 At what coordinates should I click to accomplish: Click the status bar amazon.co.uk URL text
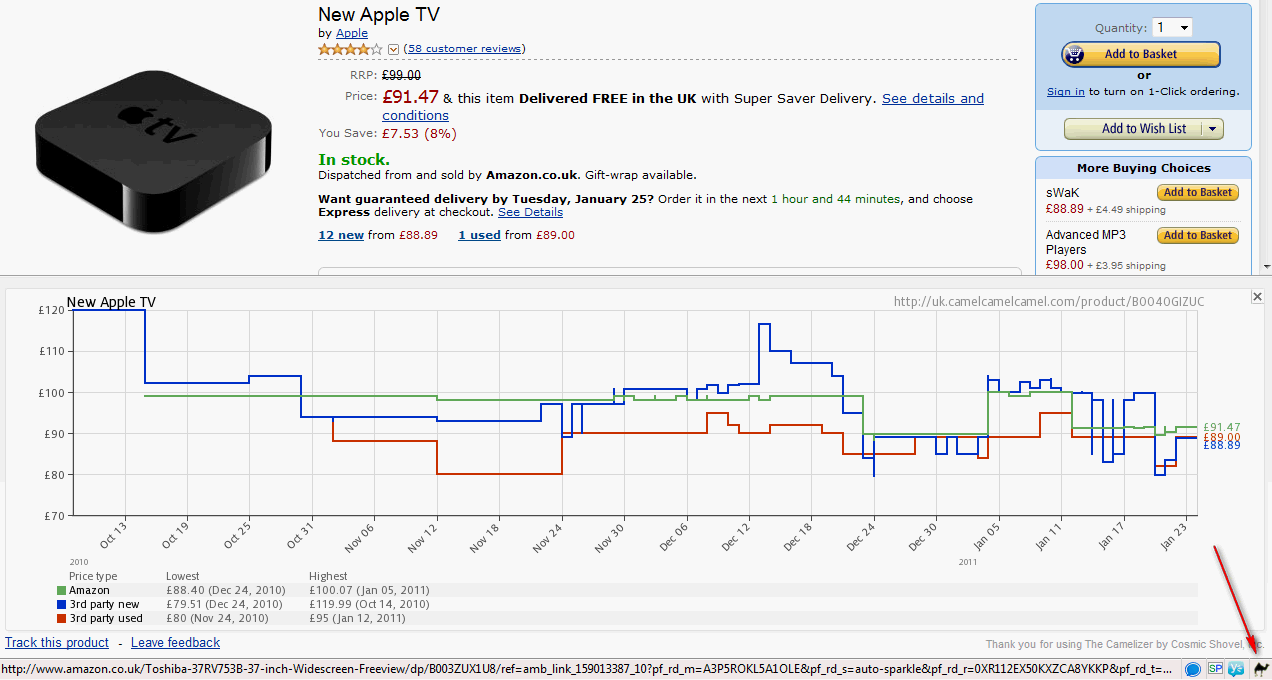pos(587,669)
